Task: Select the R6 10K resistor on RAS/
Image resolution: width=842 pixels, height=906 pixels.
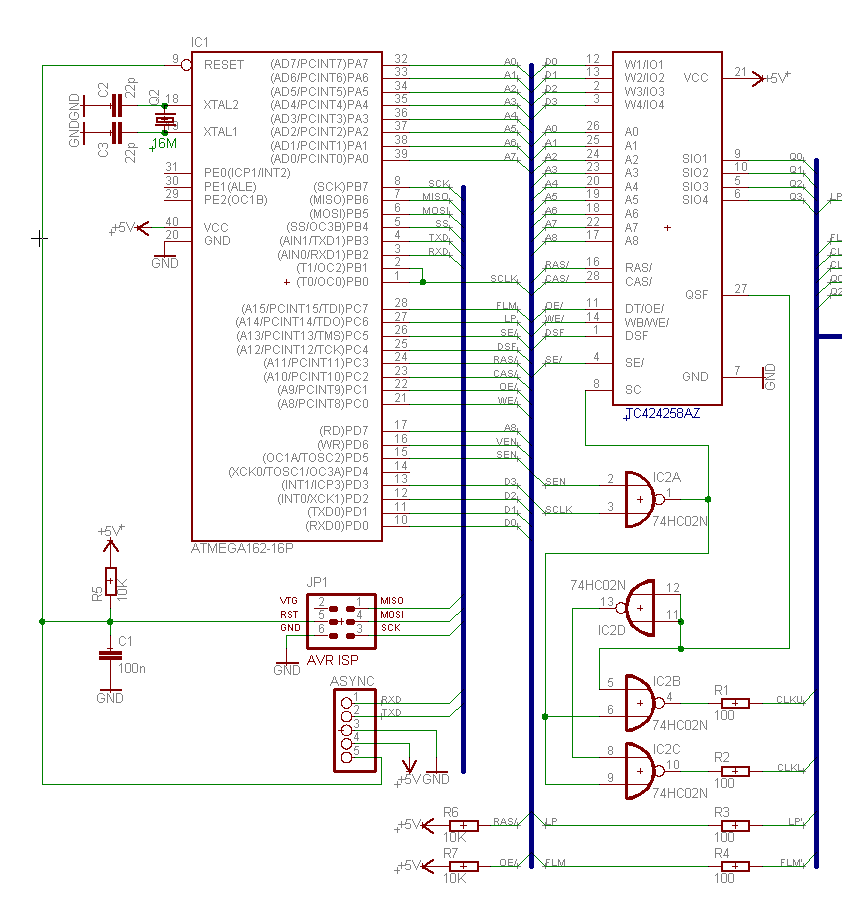Action: [x=463, y=826]
